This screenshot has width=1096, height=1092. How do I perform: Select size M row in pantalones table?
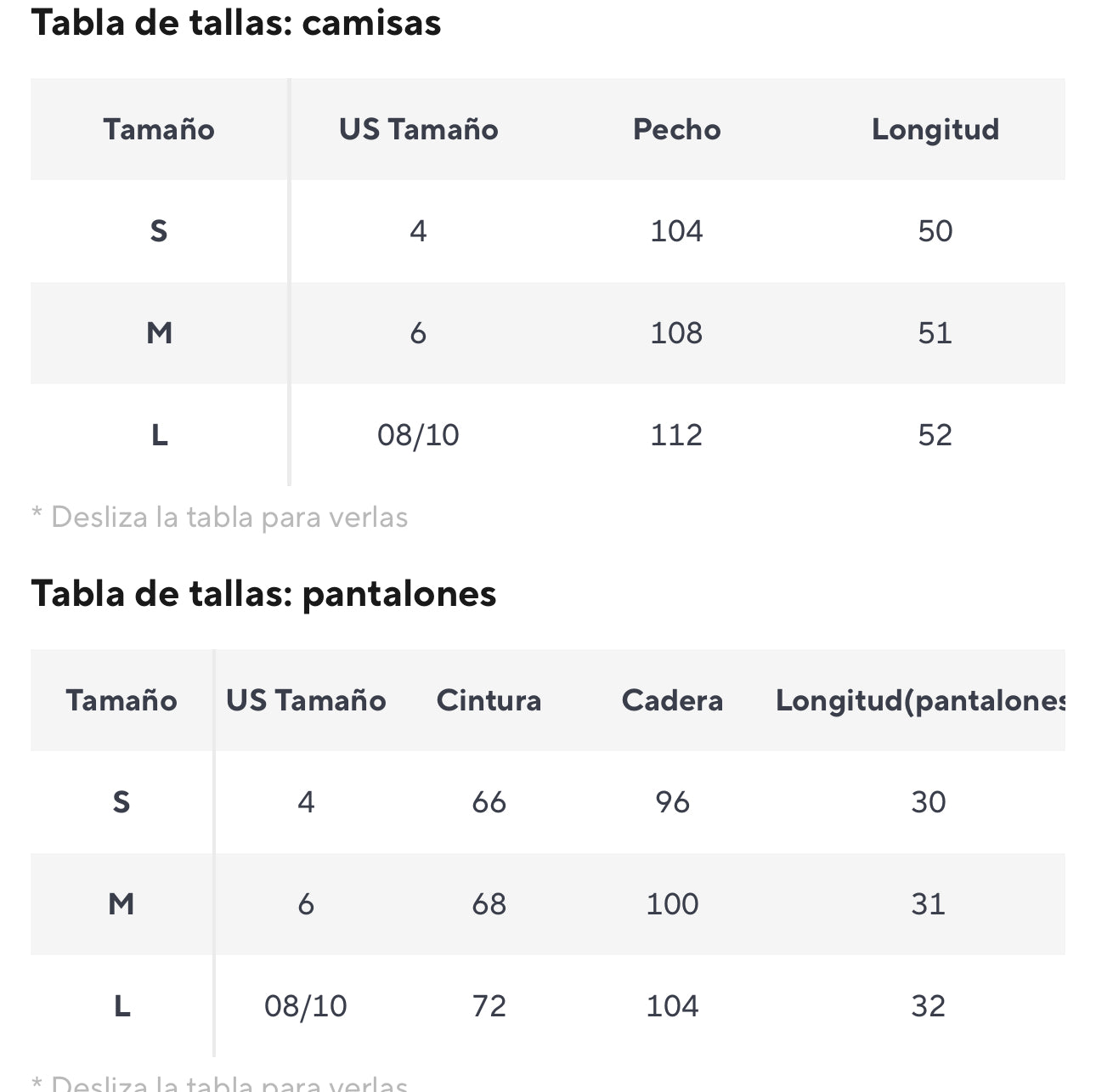tap(121, 904)
